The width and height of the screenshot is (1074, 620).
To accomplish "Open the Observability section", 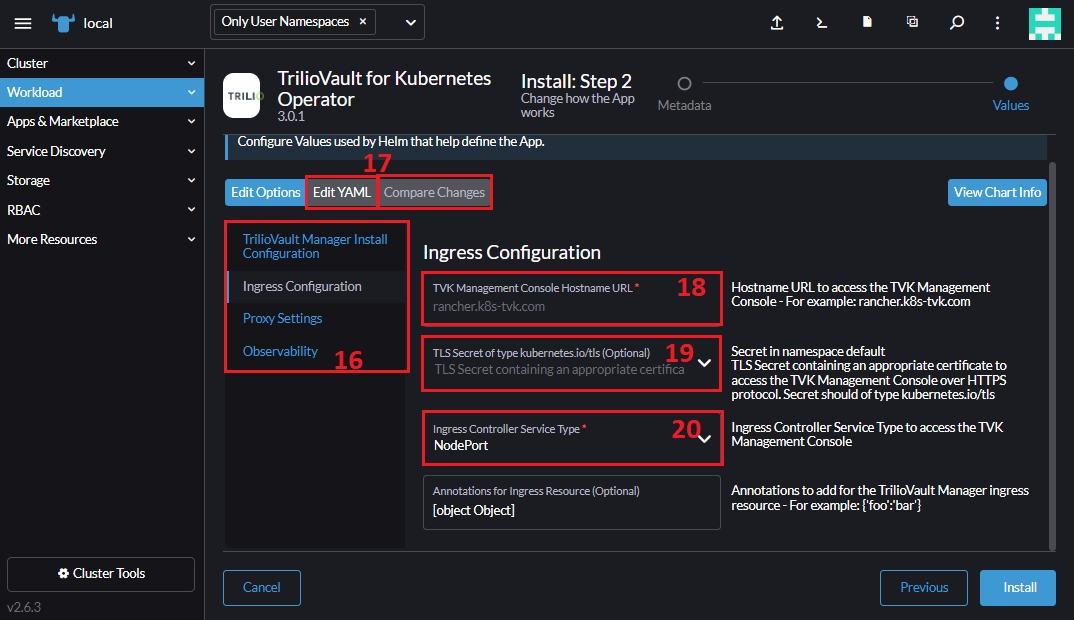I will tap(280, 351).
